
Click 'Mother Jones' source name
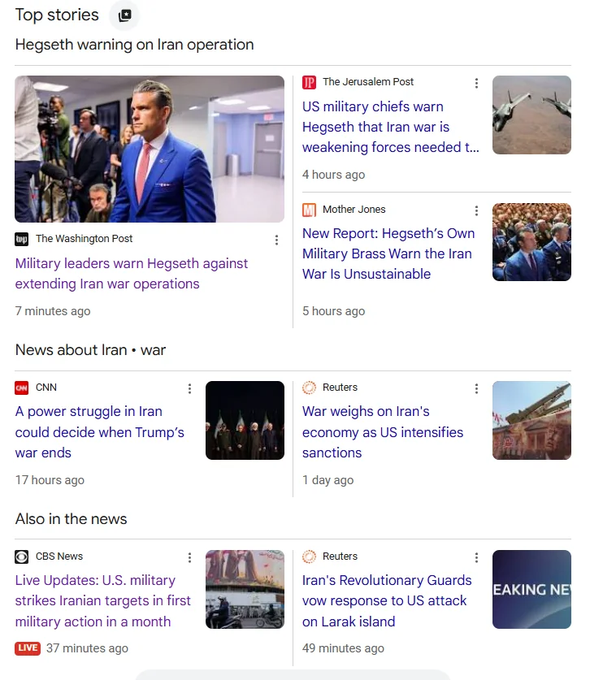coord(354,209)
